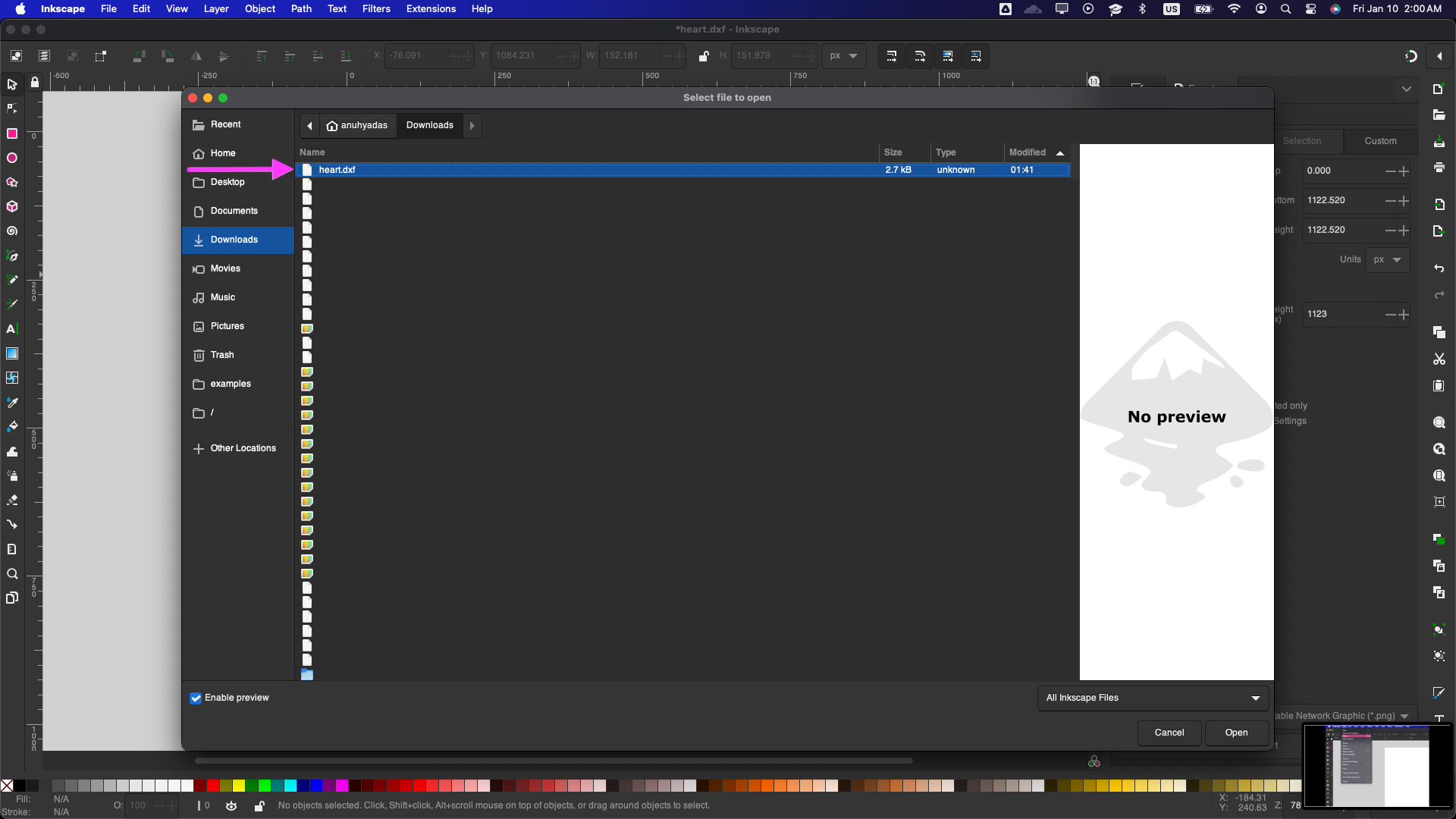Select the Text tool

tap(12, 328)
